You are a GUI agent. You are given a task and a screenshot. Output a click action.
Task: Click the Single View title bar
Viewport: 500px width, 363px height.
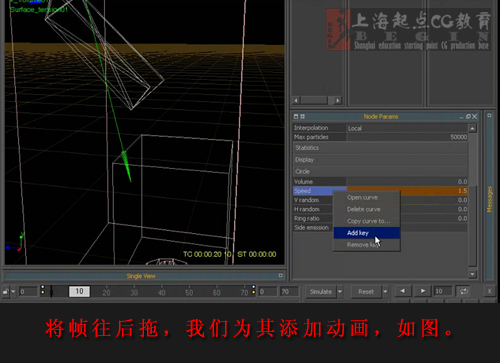click(141, 276)
